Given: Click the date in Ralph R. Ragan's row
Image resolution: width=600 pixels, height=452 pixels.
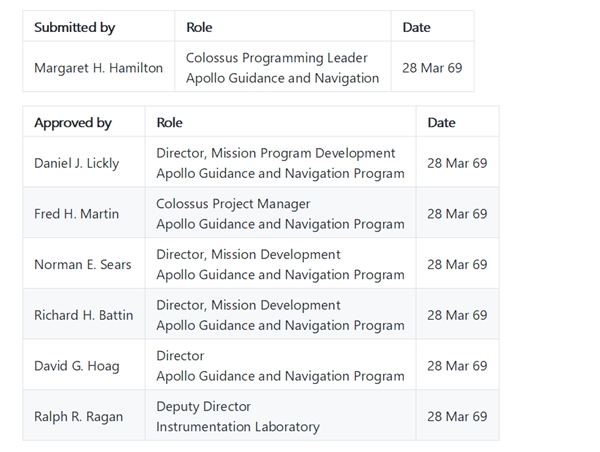Looking at the screenshot, I should (457, 417).
